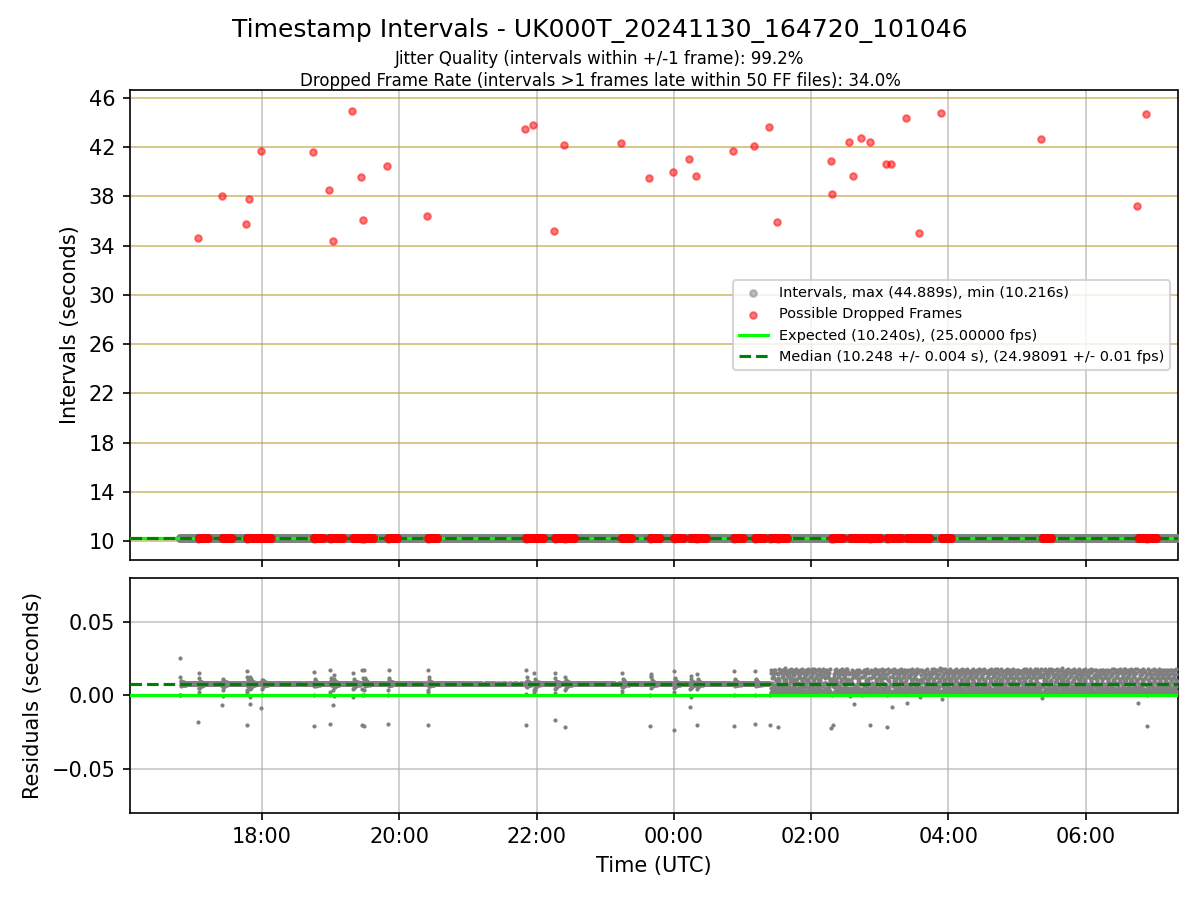Click legend entry "Possible Dropped Frames"
This screenshot has height=900, width=1200.
(870, 313)
